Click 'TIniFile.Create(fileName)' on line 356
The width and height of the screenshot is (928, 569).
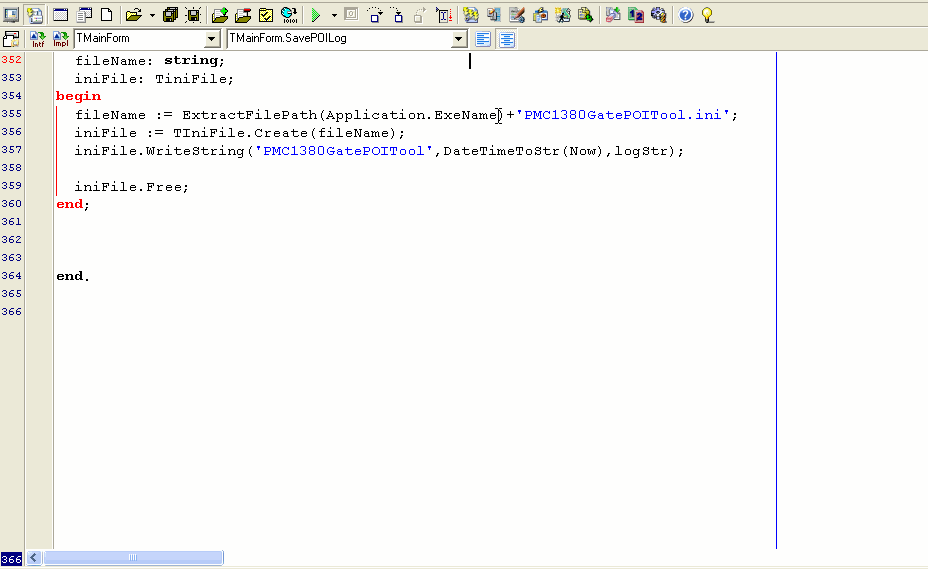(x=284, y=133)
